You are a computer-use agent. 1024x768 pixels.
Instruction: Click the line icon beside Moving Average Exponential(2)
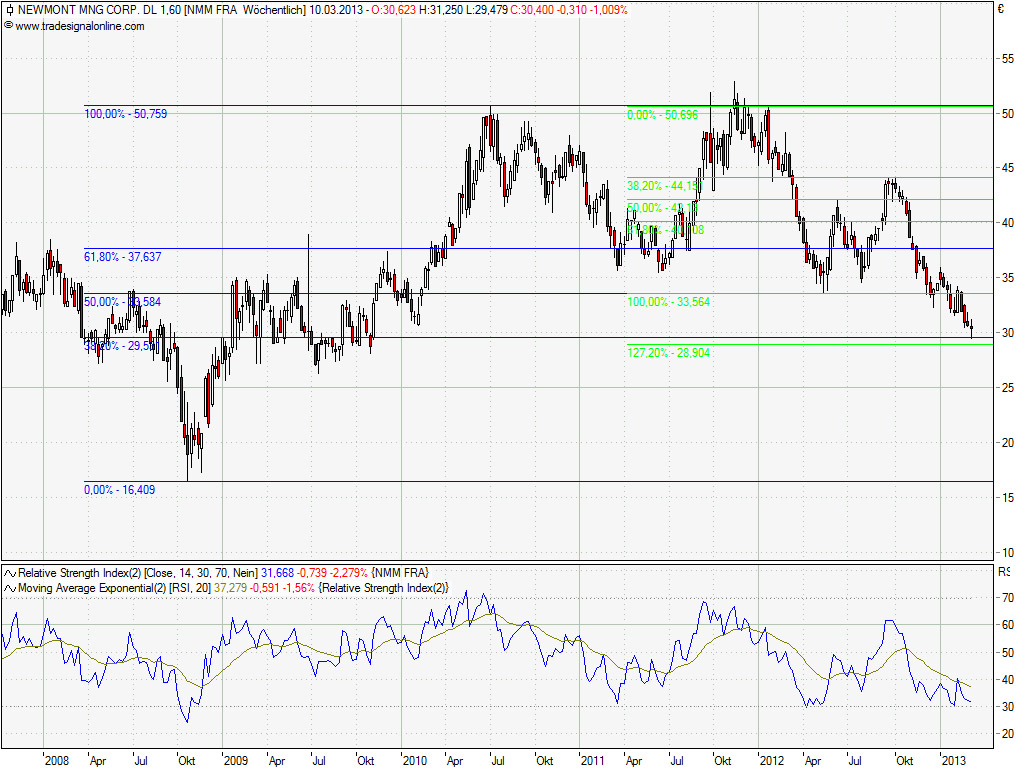(x=10, y=588)
